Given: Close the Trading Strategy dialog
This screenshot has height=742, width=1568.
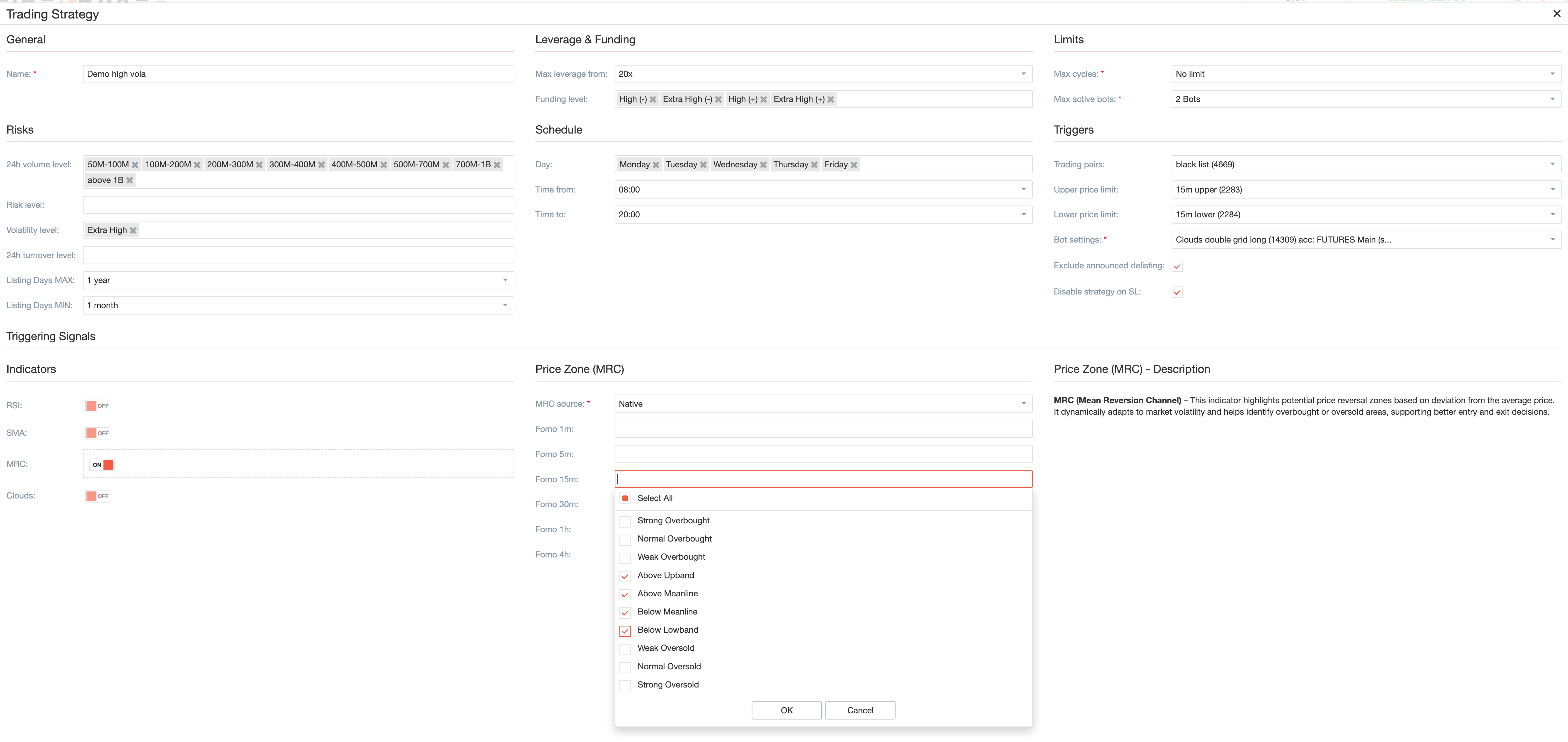Looking at the screenshot, I should click(1557, 13).
